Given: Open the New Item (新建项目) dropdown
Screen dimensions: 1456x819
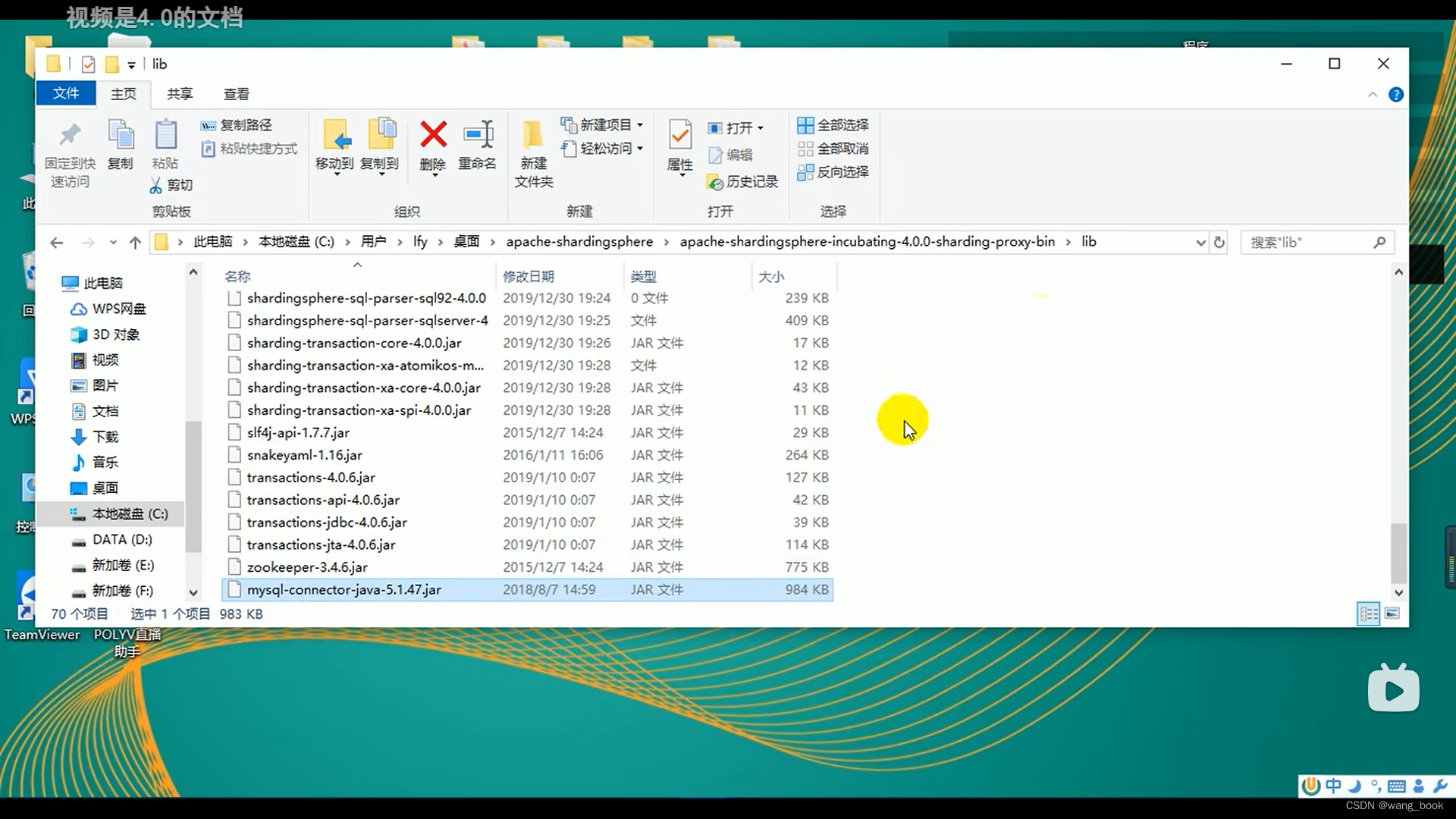Looking at the screenshot, I should coord(603,125).
